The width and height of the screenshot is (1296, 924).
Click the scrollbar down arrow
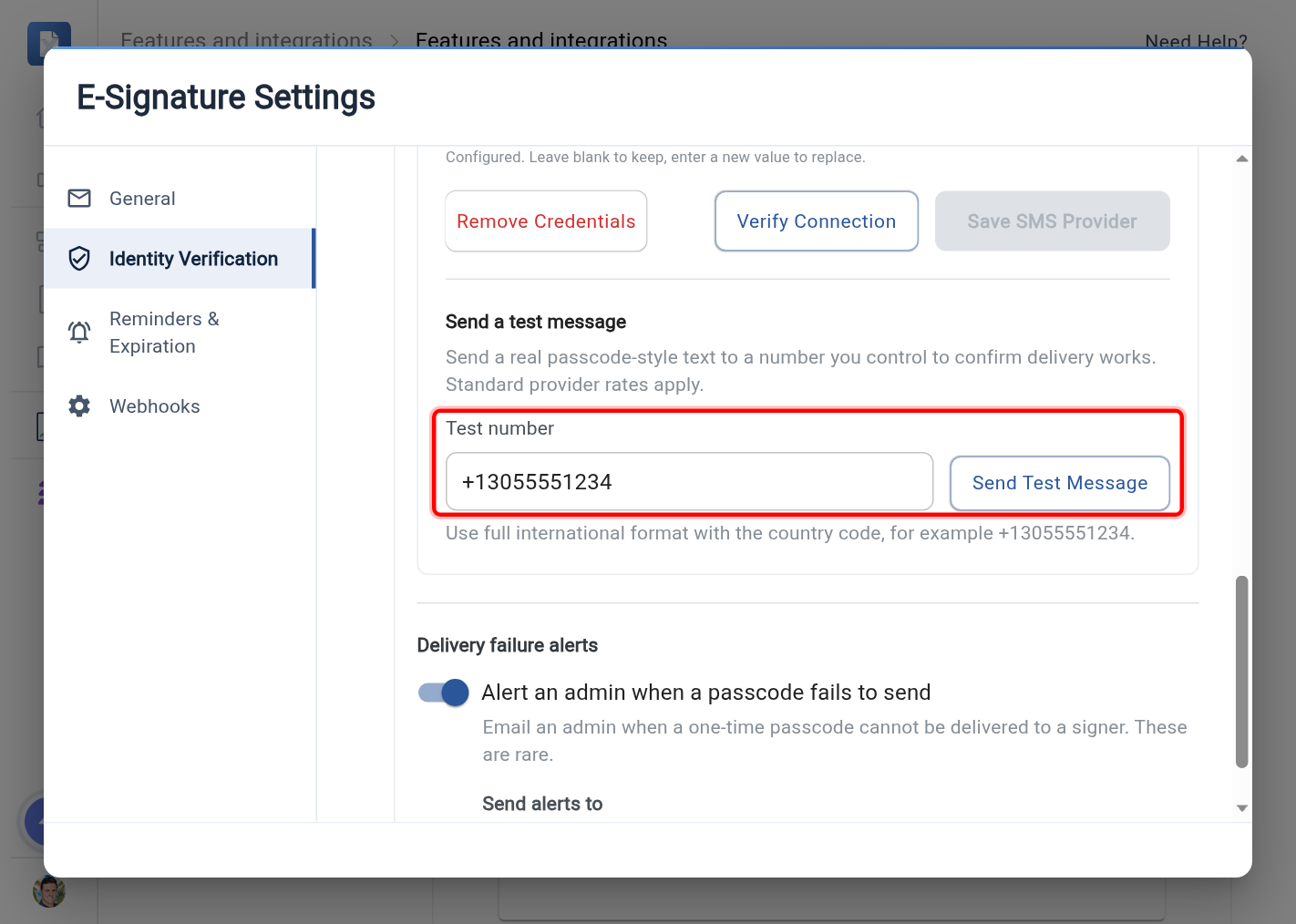point(1241,808)
